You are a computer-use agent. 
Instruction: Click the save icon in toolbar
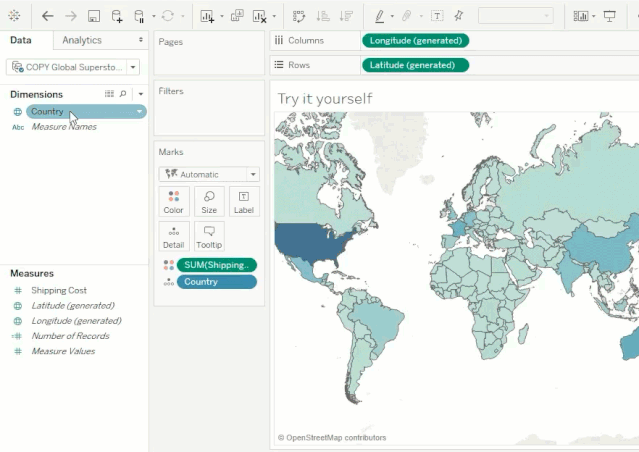tap(93, 16)
